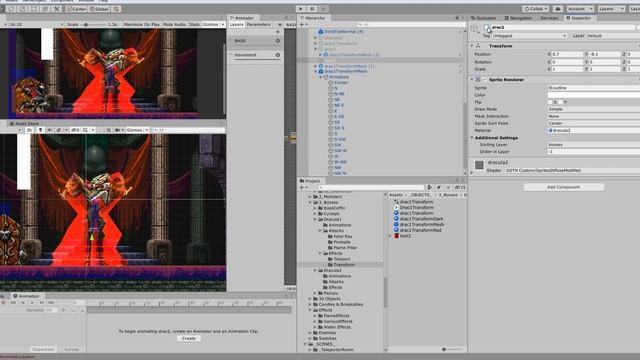Click the Step frame button in toolbar
Image resolution: width=640 pixels, height=360 pixels.
click(324, 9)
